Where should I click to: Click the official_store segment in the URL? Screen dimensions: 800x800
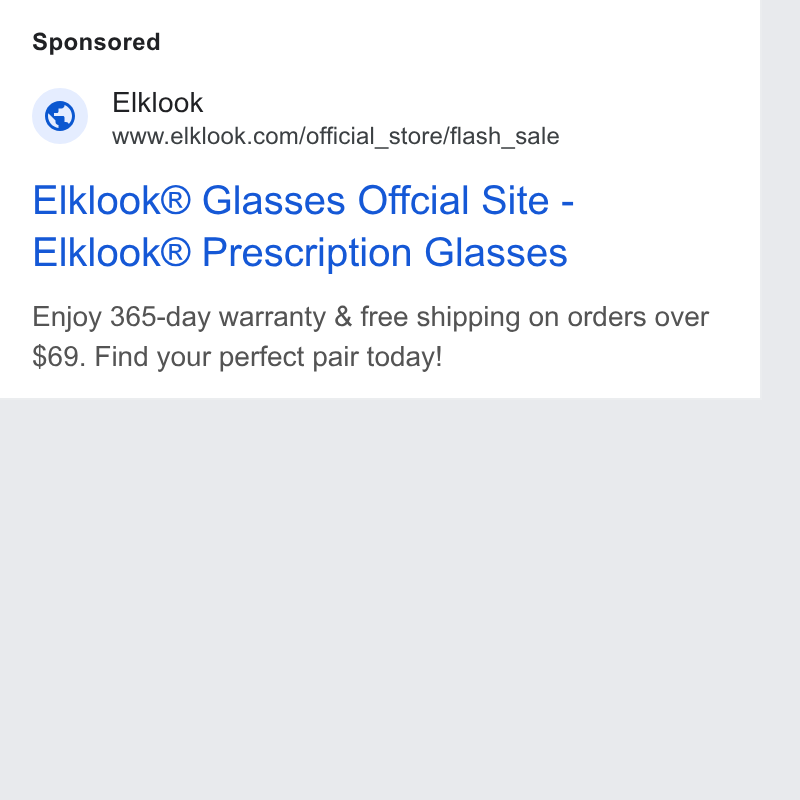(x=374, y=137)
